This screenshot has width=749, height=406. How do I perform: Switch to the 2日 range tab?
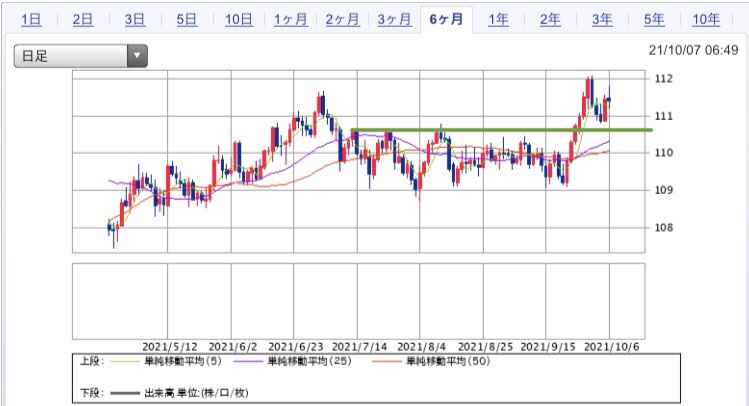83,20
